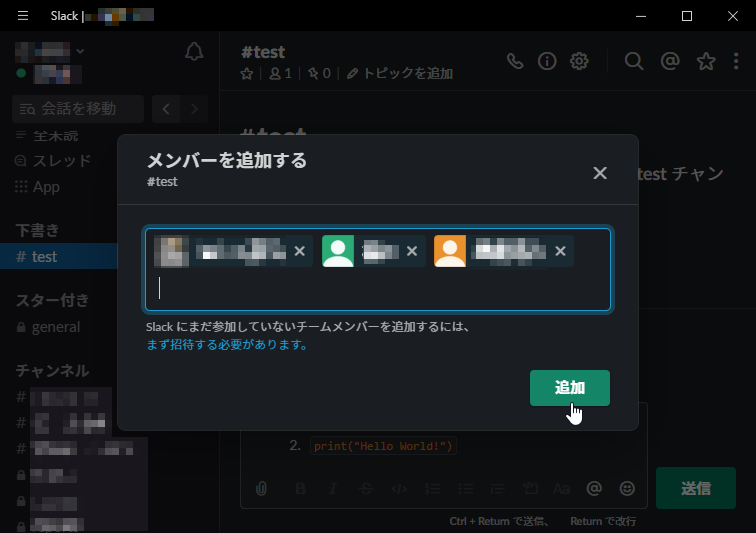
Task: Insert code block in composer
Action: click(x=530, y=489)
